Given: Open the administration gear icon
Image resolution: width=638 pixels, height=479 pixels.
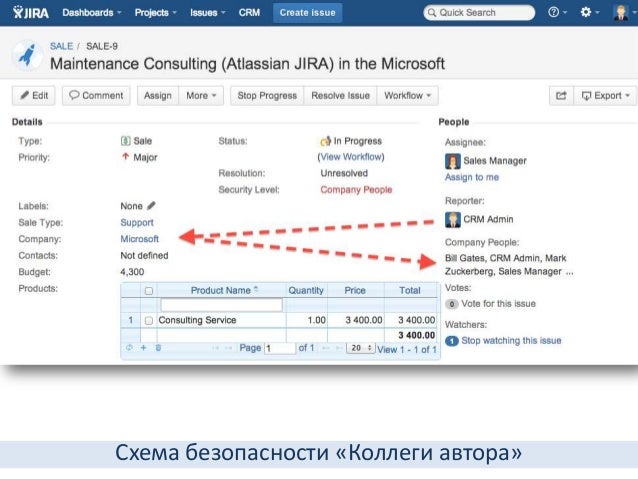Looking at the screenshot, I should pos(589,12).
